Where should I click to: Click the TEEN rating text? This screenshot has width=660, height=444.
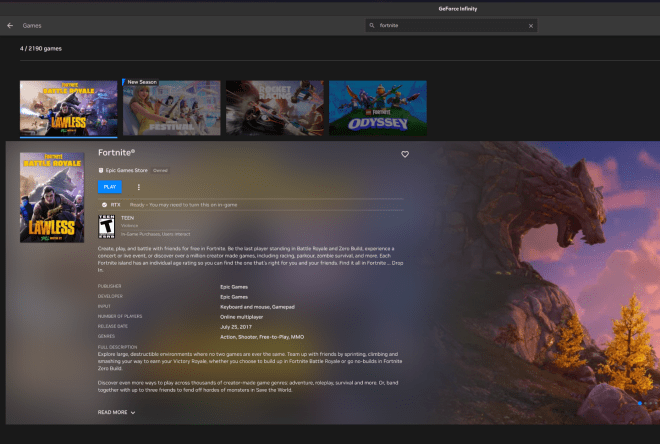(128, 218)
